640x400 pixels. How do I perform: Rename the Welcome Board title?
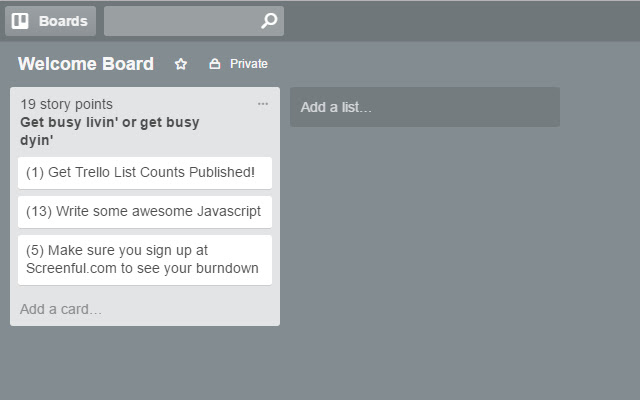click(86, 64)
